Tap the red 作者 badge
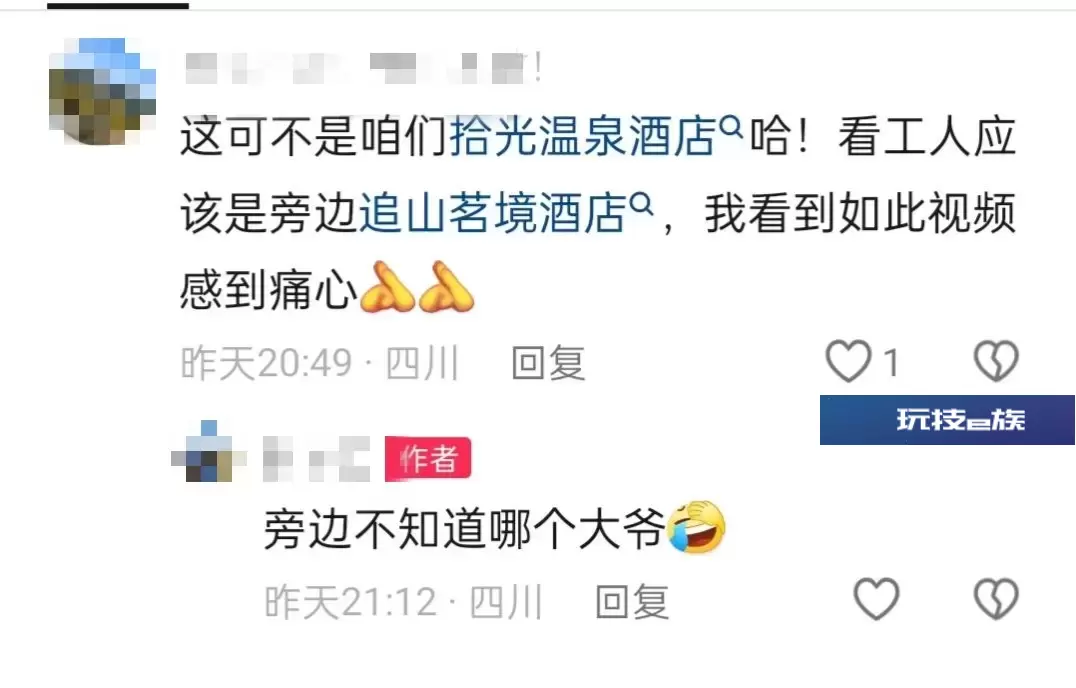The image size is (1076, 688). click(x=428, y=459)
